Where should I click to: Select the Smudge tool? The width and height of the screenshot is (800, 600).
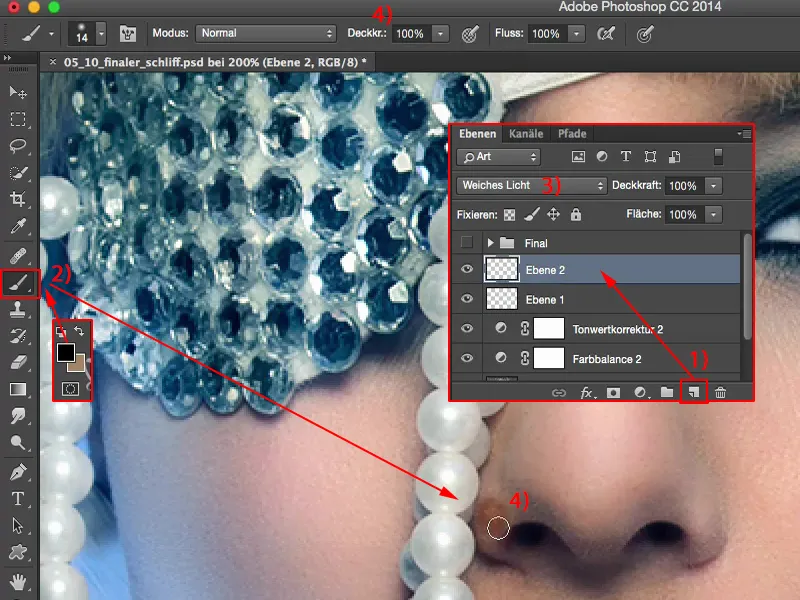tap(18, 416)
